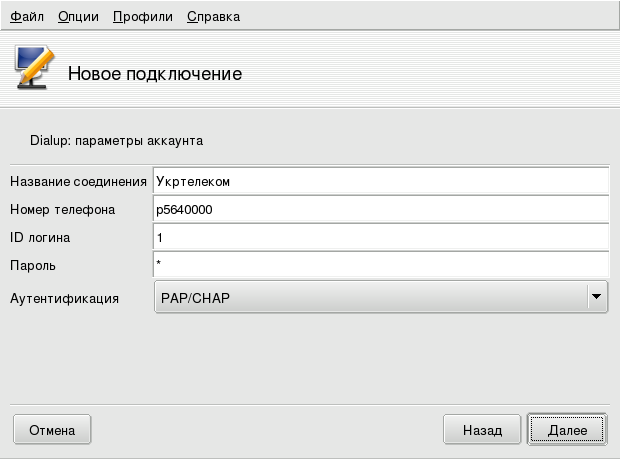Proceed with the Далее button
The image size is (620, 460).
tap(566, 430)
